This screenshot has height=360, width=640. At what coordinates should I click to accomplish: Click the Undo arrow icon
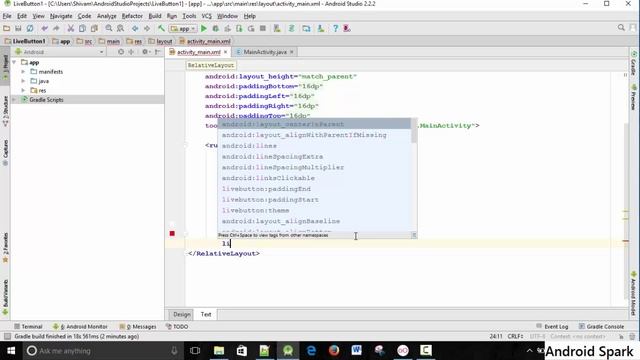[44, 28]
